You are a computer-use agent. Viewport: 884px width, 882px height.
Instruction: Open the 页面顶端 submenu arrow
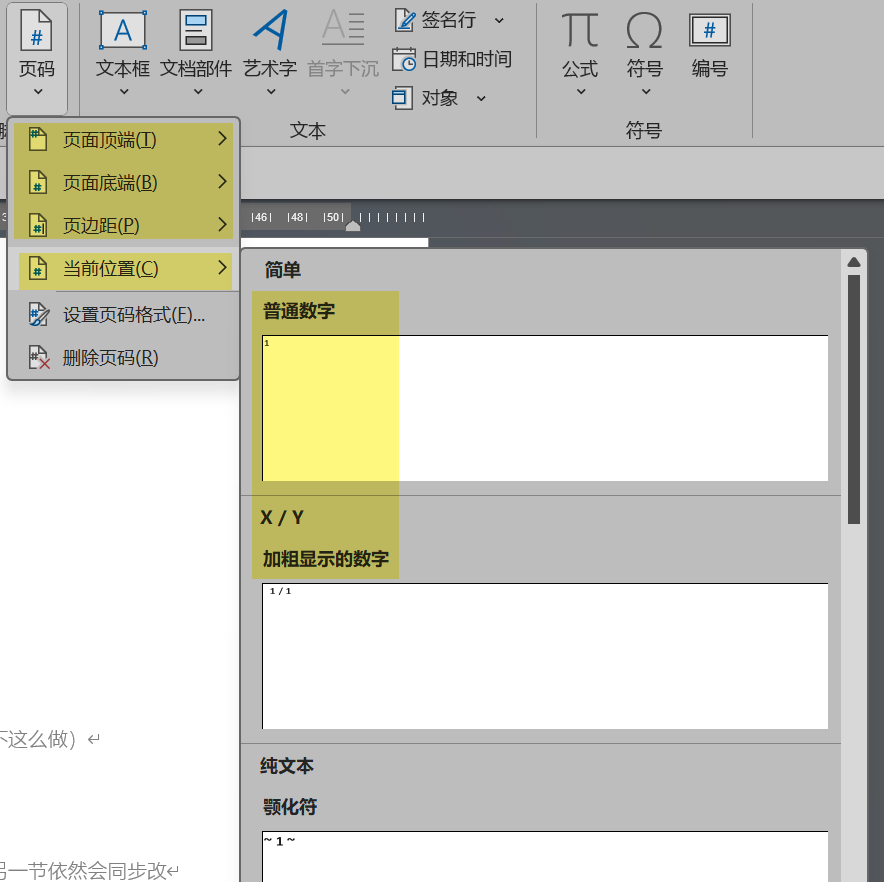pyautogui.click(x=222, y=139)
